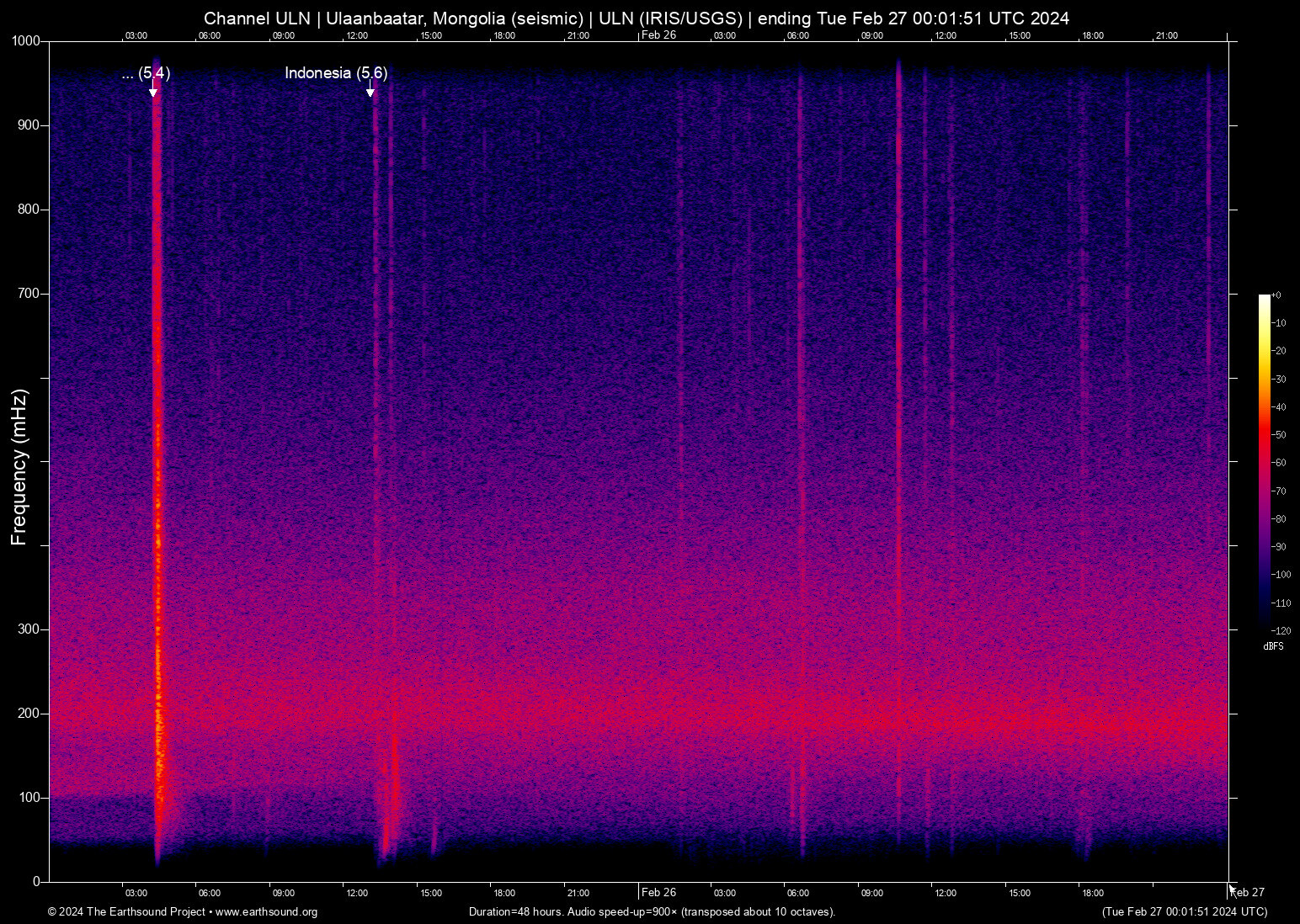Open the www.earthsound.org link

click(266, 912)
